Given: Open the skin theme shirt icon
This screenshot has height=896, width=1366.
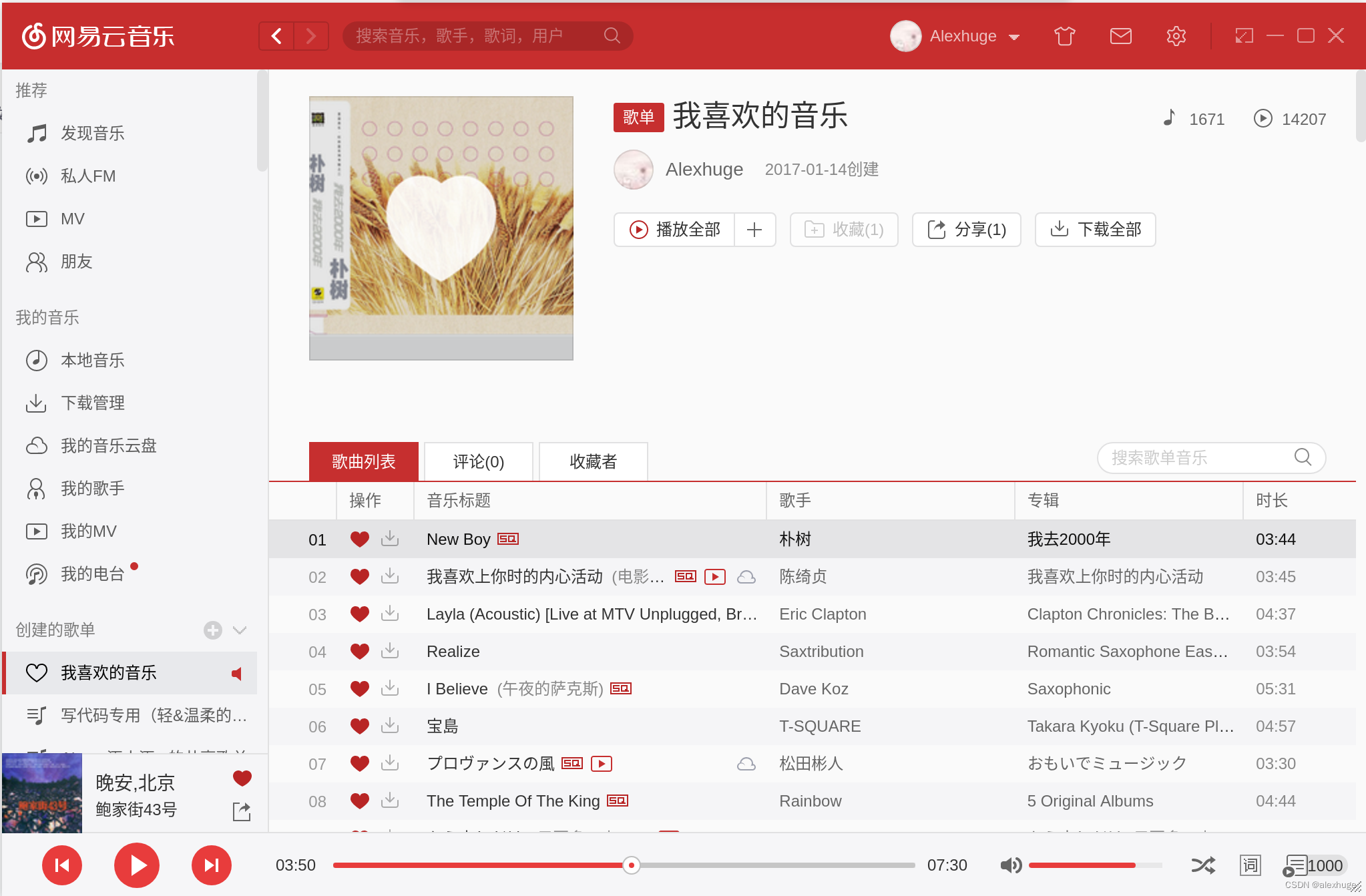Looking at the screenshot, I should coord(1064,36).
